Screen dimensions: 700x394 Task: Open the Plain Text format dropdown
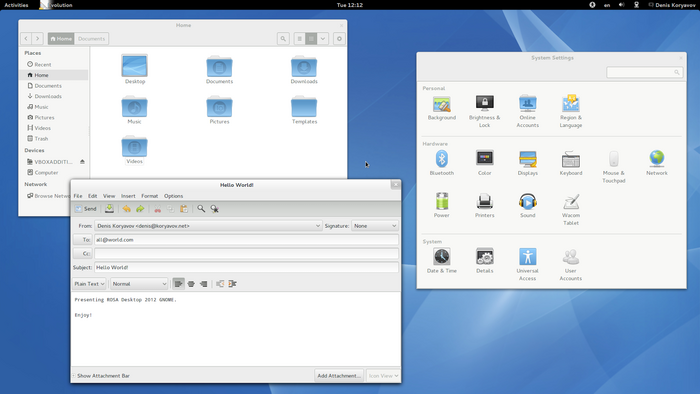89,284
